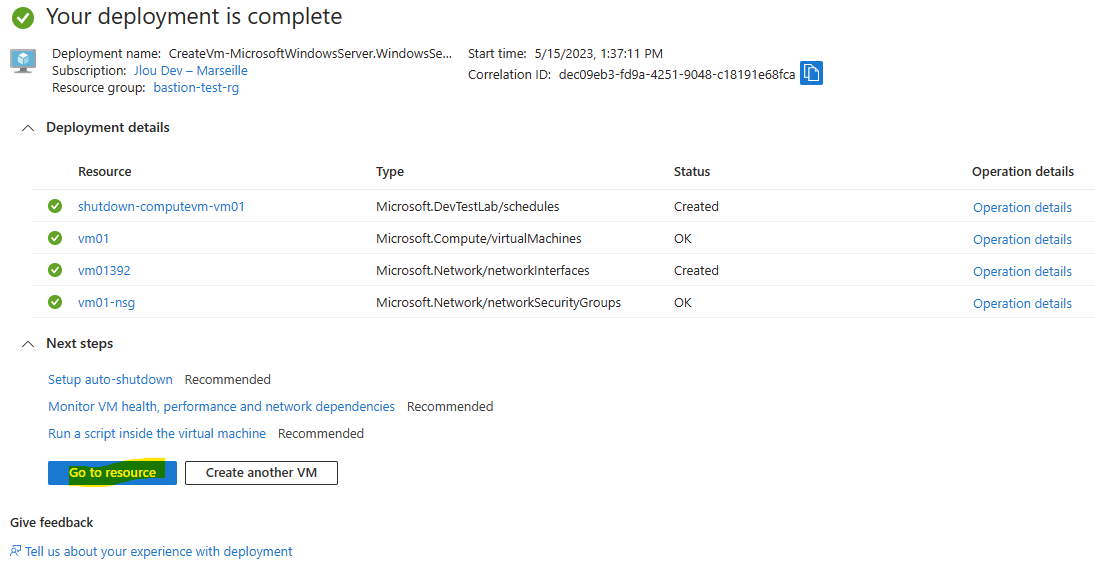Click the Created status for shutdown-computevm-vm01
The width and height of the screenshot is (1095, 572).
tap(696, 207)
